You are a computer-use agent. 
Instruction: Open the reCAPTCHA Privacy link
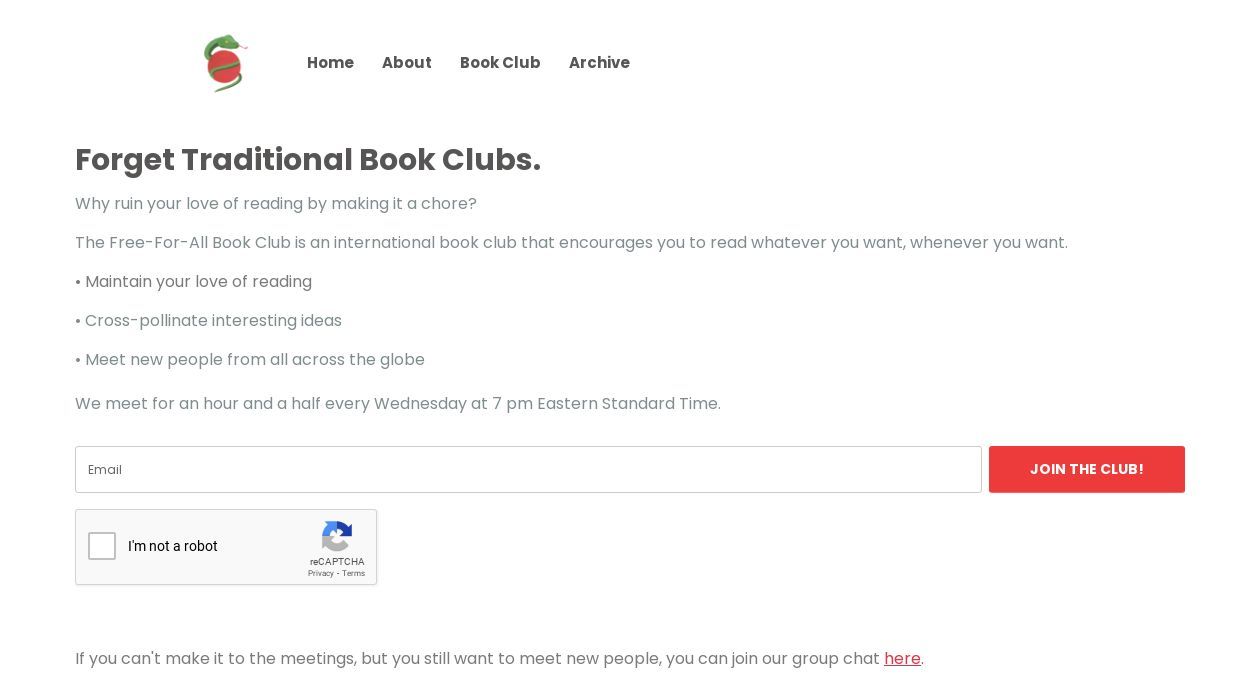[x=320, y=574]
